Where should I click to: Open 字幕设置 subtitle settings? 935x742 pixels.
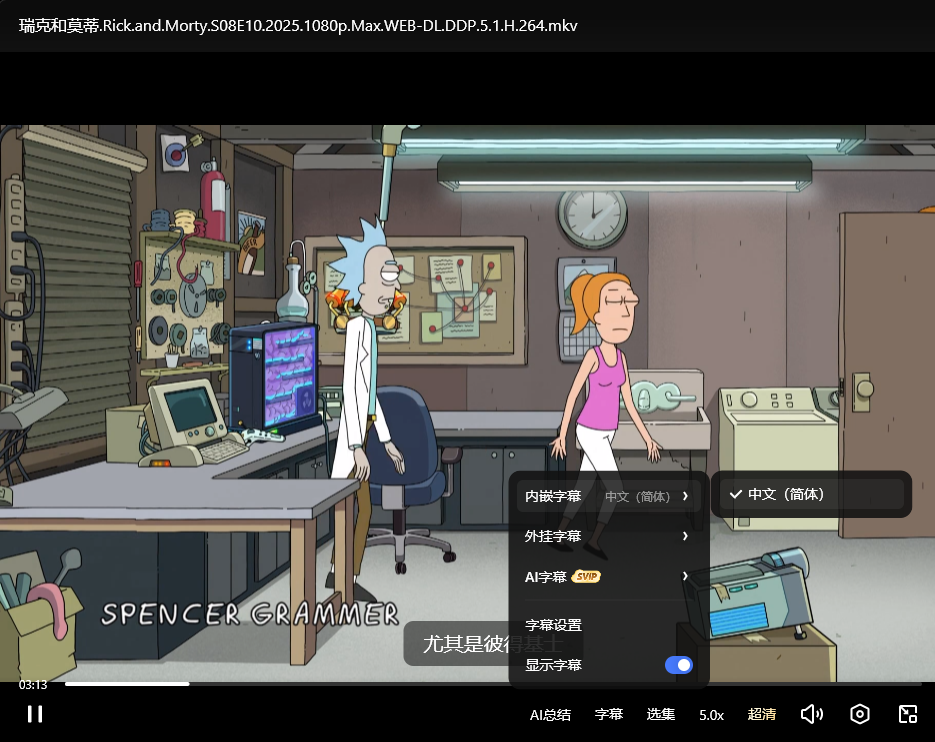(553, 625)
